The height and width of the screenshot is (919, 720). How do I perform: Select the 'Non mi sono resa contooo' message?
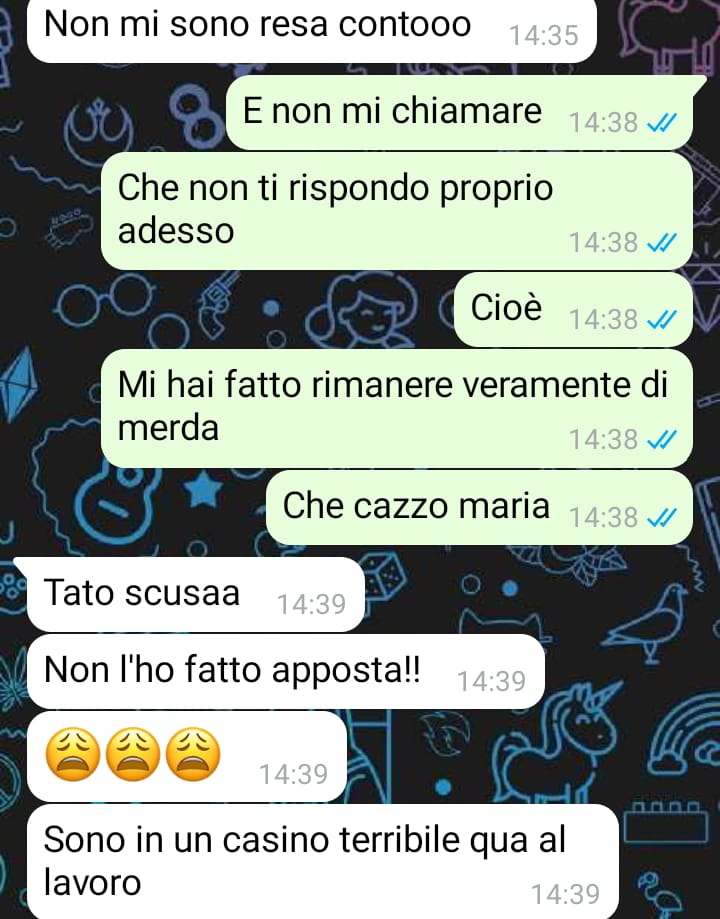click(312, 28)
